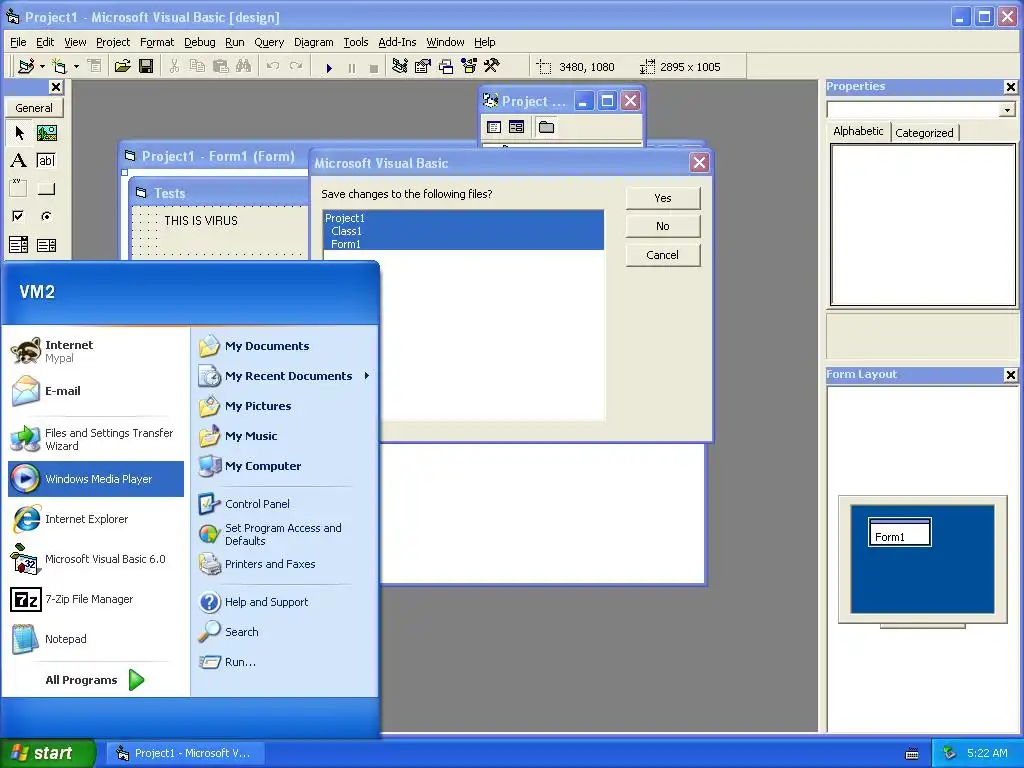Click the General tab of the toolbox
Image resolution: width=1024 pixels, height=768 pixels.
[34, 108]
